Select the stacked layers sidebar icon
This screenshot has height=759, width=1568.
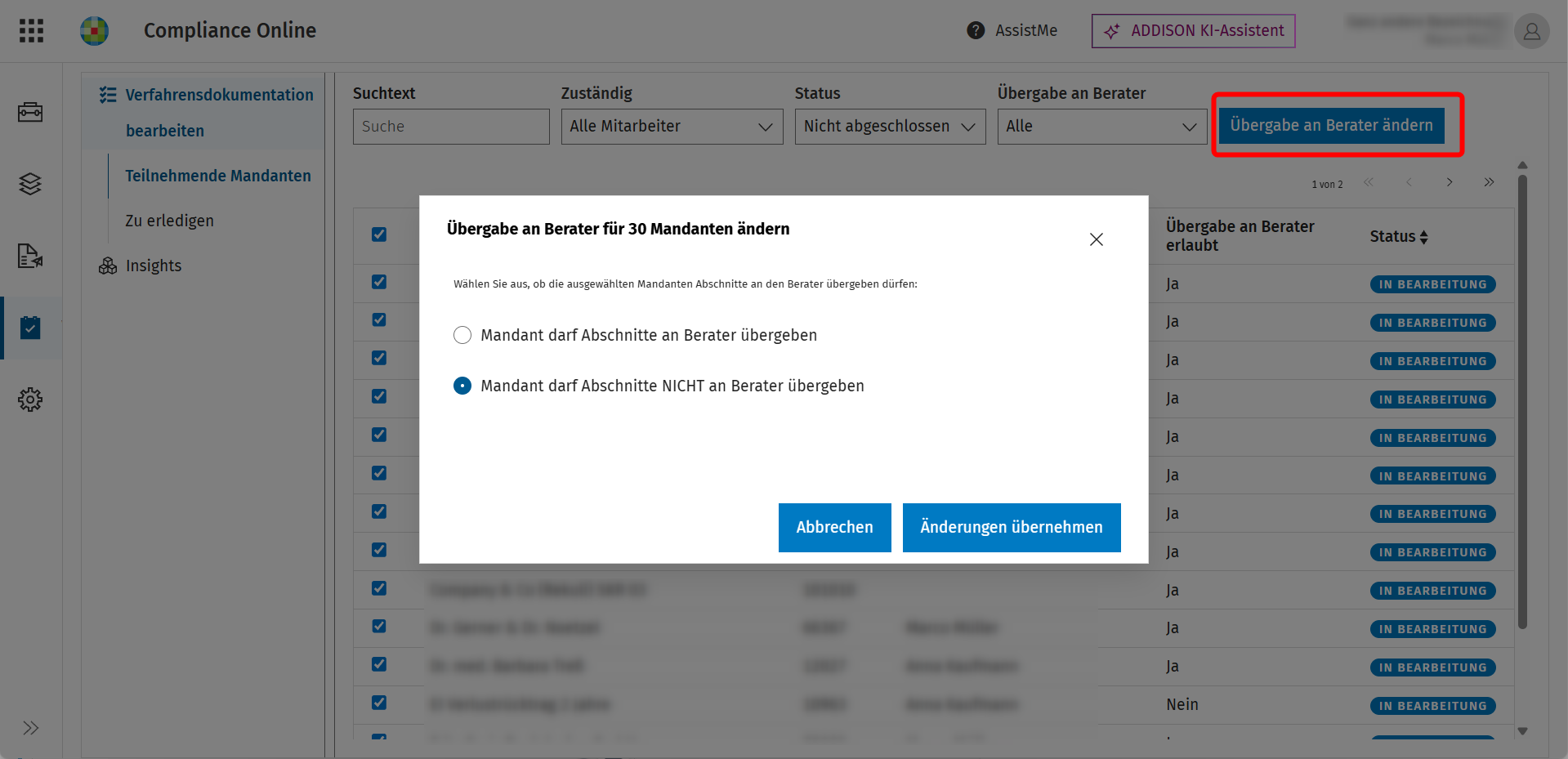pyautogui.click(x=30, y=184)
